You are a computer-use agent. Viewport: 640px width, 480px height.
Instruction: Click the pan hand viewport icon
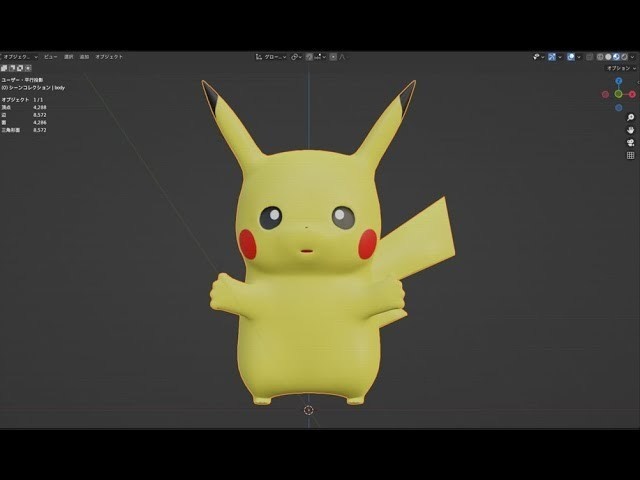[631, 130]
